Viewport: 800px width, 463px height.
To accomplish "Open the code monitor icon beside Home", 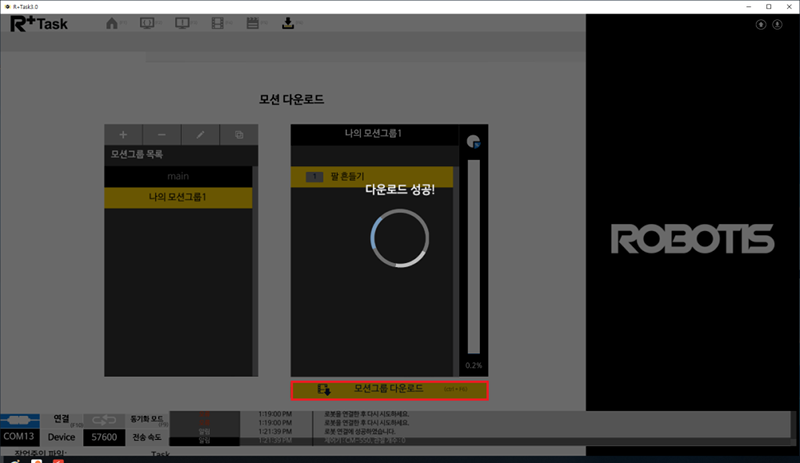I will [147, 22].
